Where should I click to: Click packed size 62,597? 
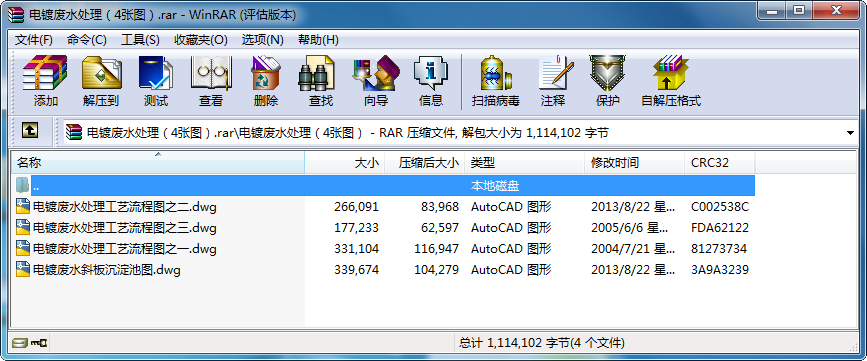tap(440, 228)
